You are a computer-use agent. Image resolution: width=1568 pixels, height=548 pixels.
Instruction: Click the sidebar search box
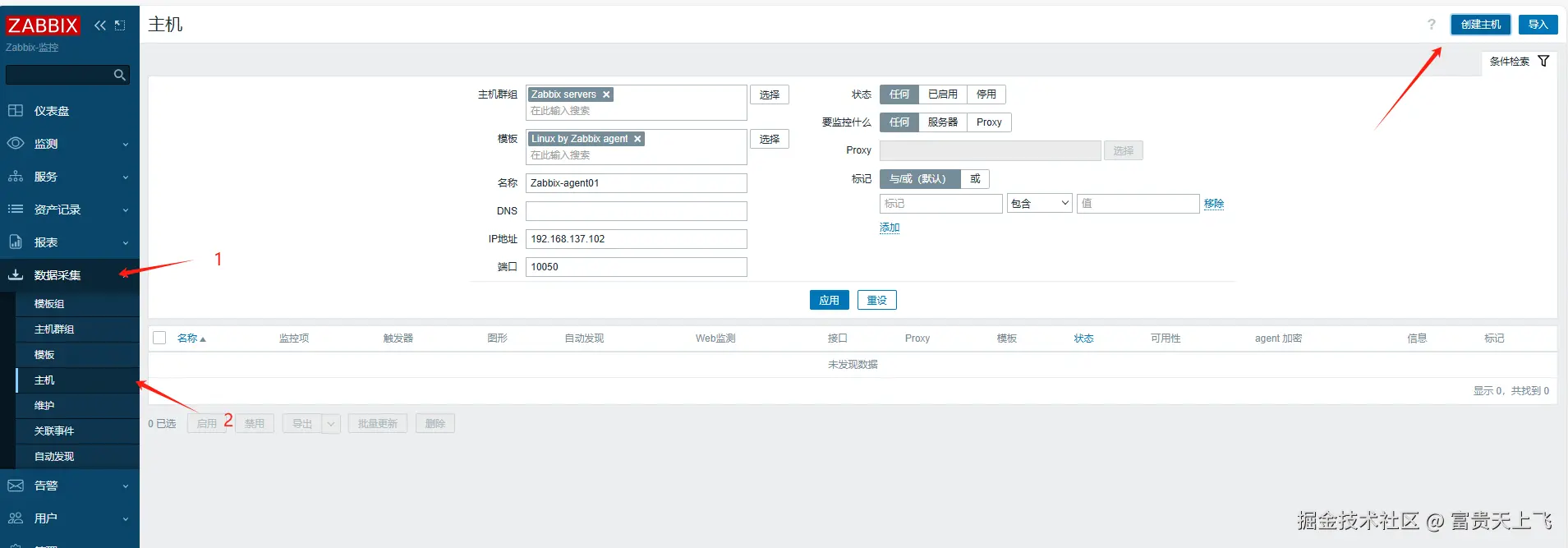(x=67, y=75)
